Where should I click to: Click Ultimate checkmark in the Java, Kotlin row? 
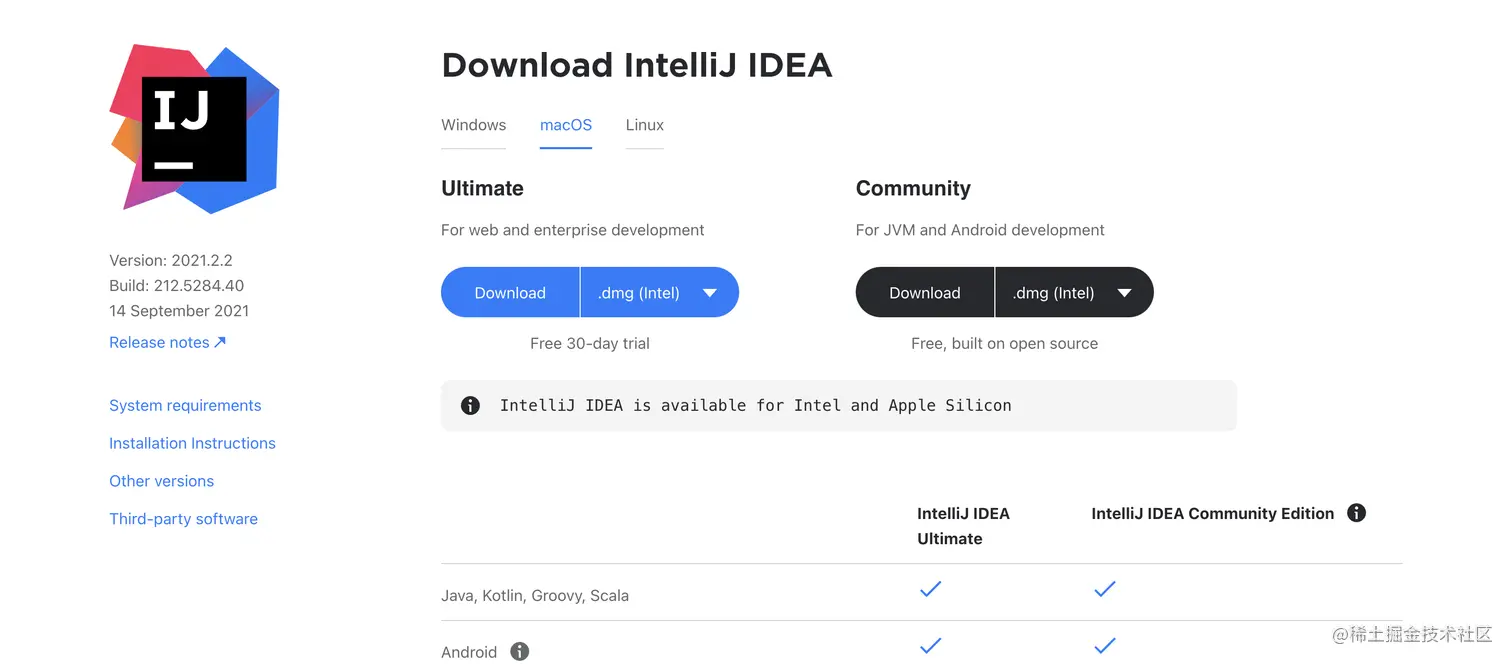coord(930,590)
